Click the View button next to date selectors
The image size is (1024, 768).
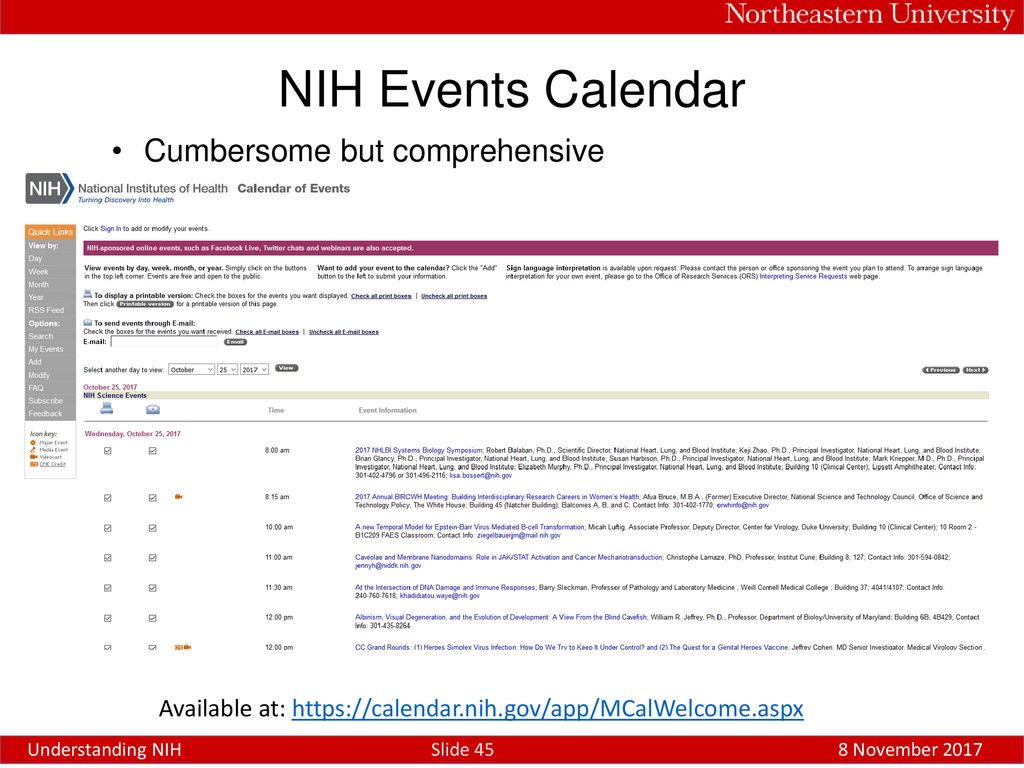[287, 368]
